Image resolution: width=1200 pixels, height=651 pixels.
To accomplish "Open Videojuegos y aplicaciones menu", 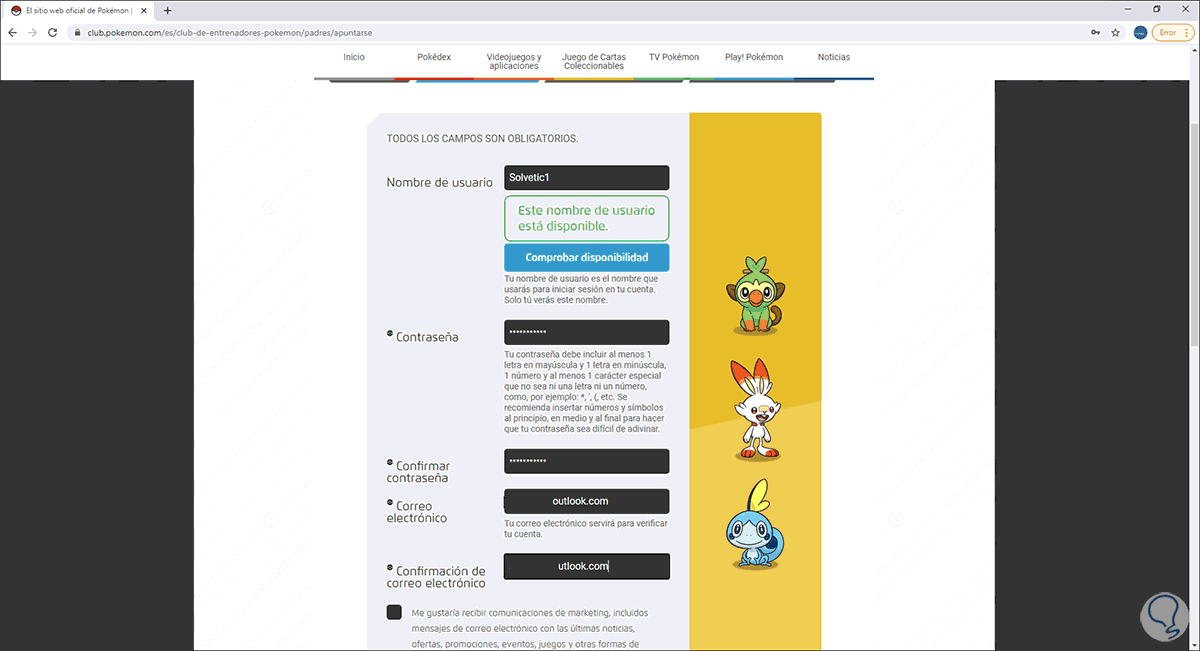I will pyautogui.click(x=514, y=61).
